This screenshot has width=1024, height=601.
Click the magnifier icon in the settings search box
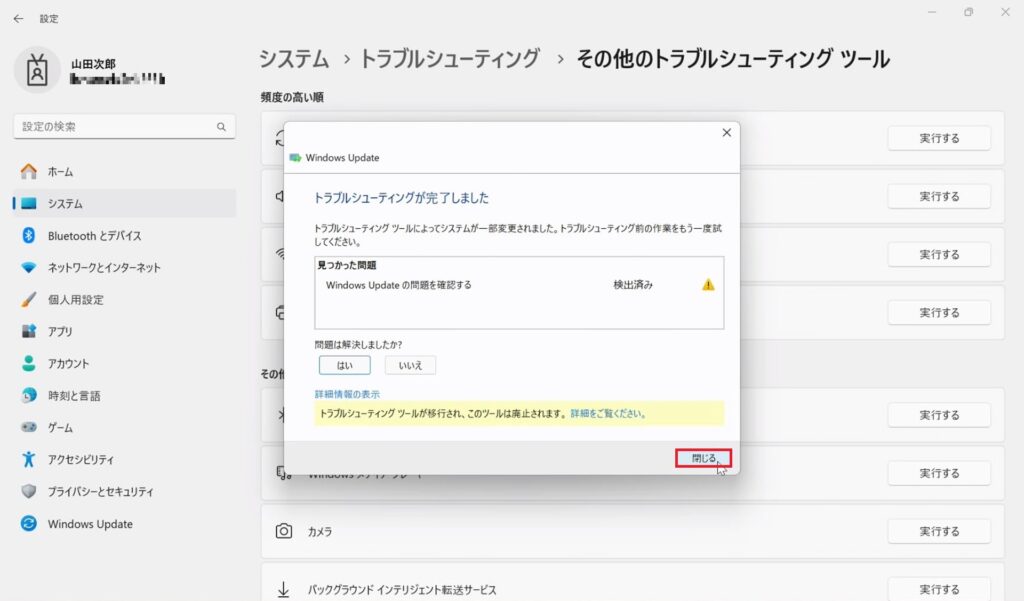click(x=221, y=127)
